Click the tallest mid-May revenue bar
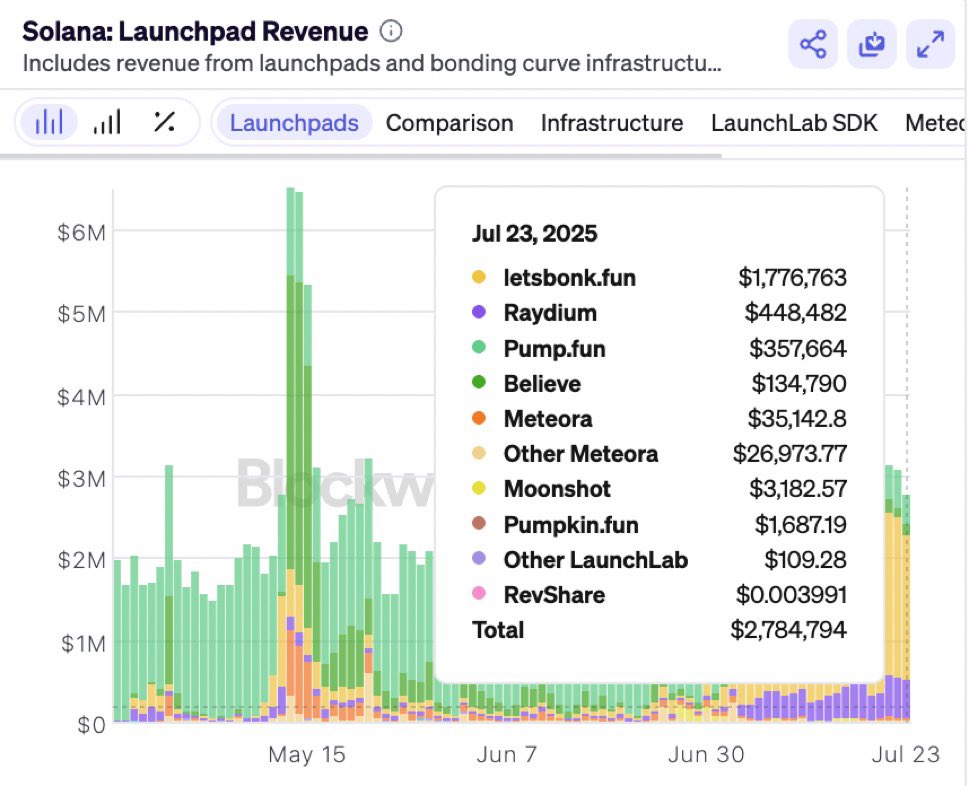This screenshot has height=786, width=968. coord(290,455)
